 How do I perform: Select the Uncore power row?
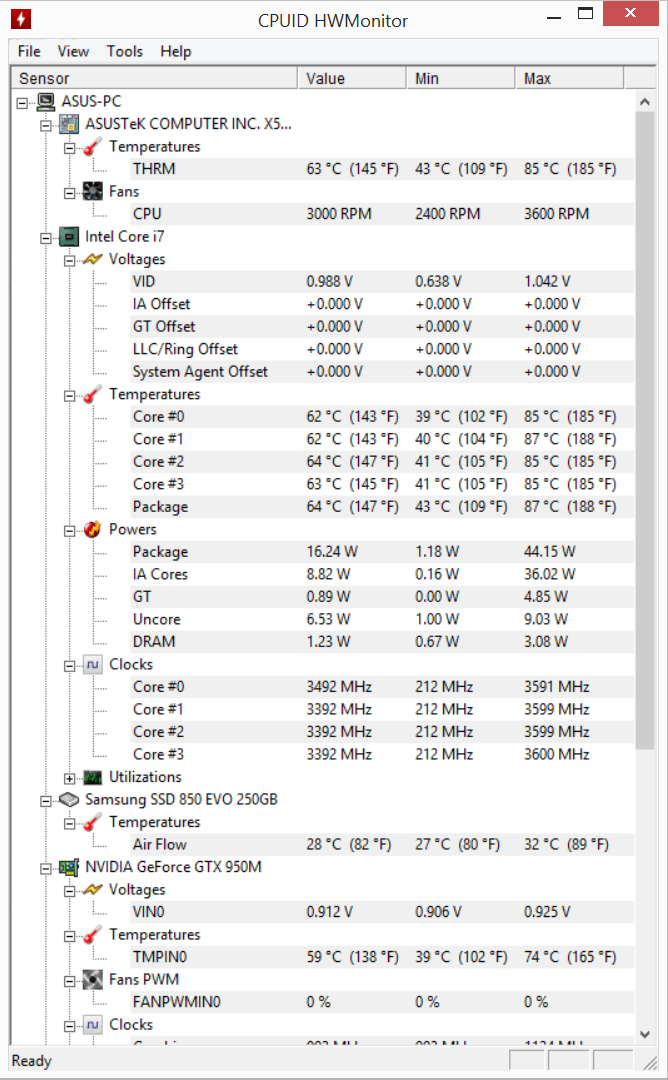click(x=381, y=620)
